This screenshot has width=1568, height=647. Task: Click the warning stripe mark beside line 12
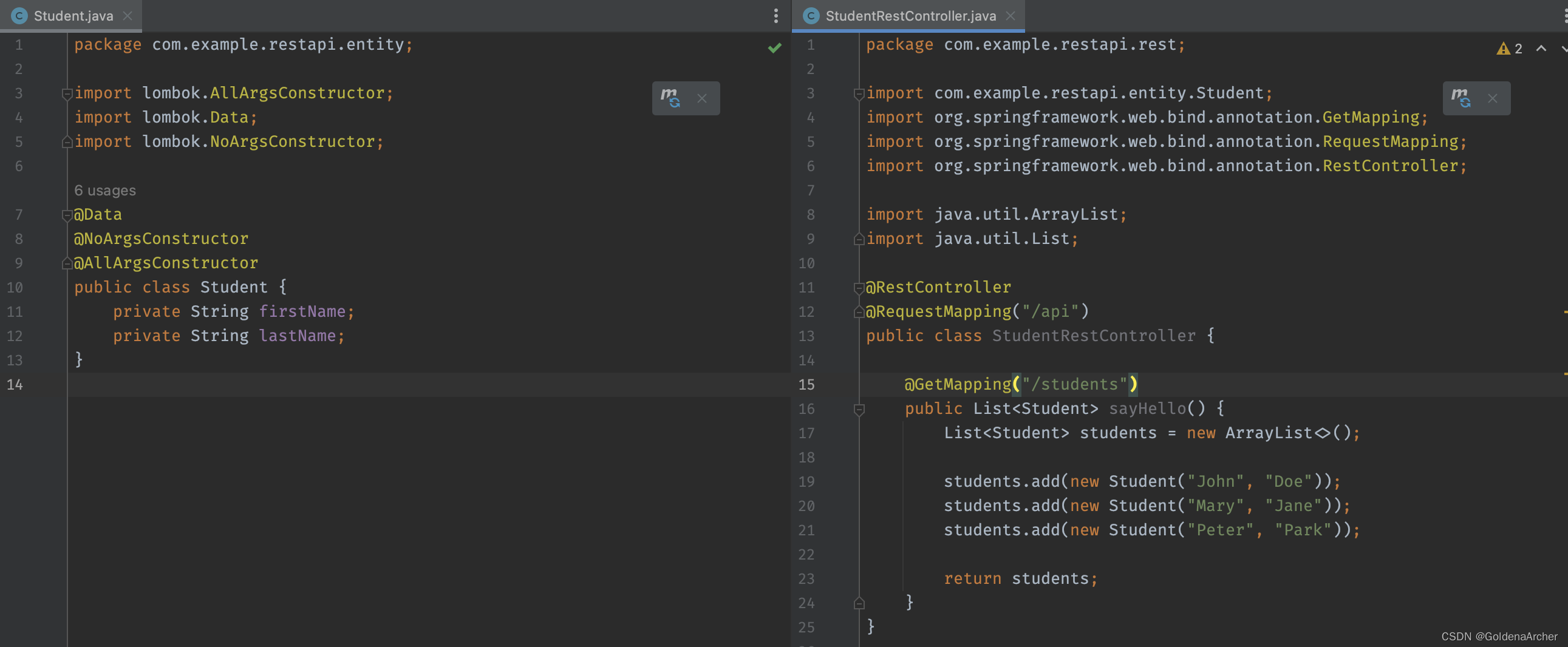[1565, 311]
